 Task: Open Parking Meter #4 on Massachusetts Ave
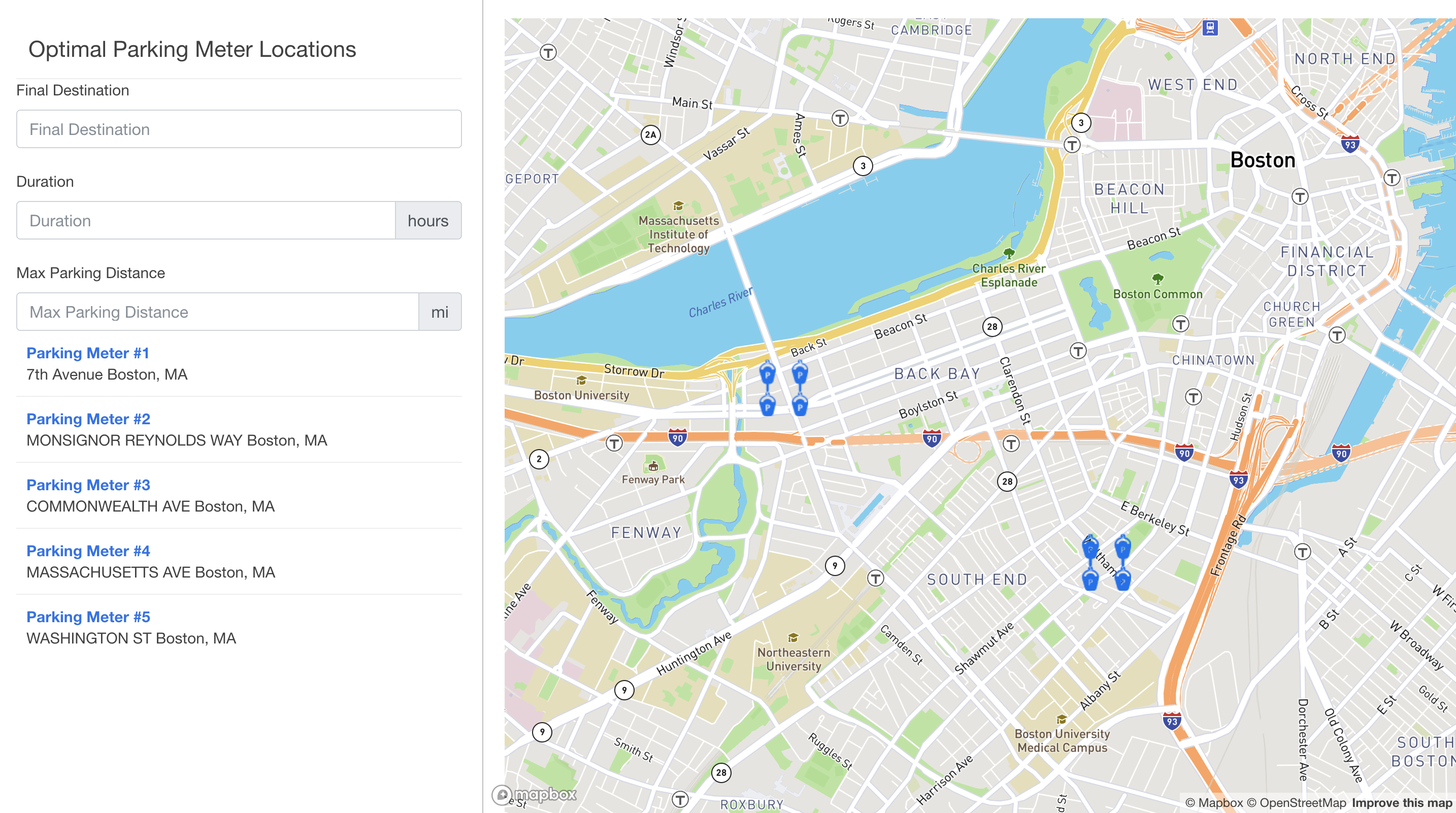pyautogui.click(x=88, y=551)
